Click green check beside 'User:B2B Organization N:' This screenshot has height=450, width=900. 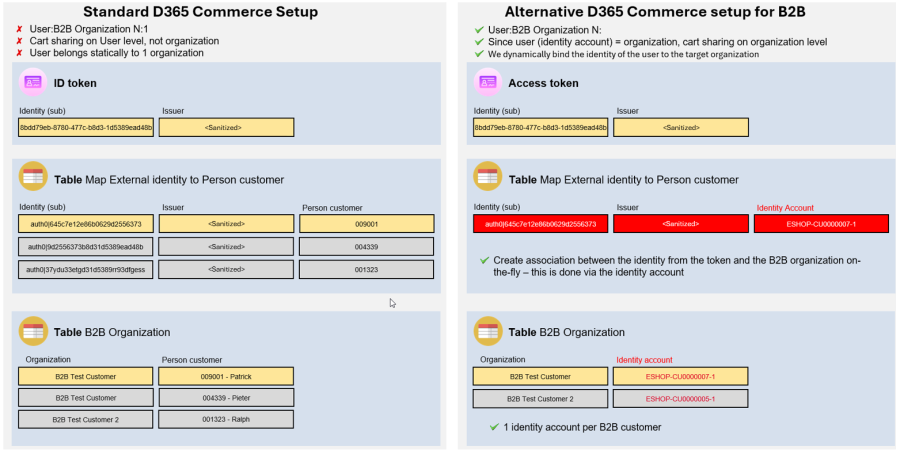(x=479, y=29)
